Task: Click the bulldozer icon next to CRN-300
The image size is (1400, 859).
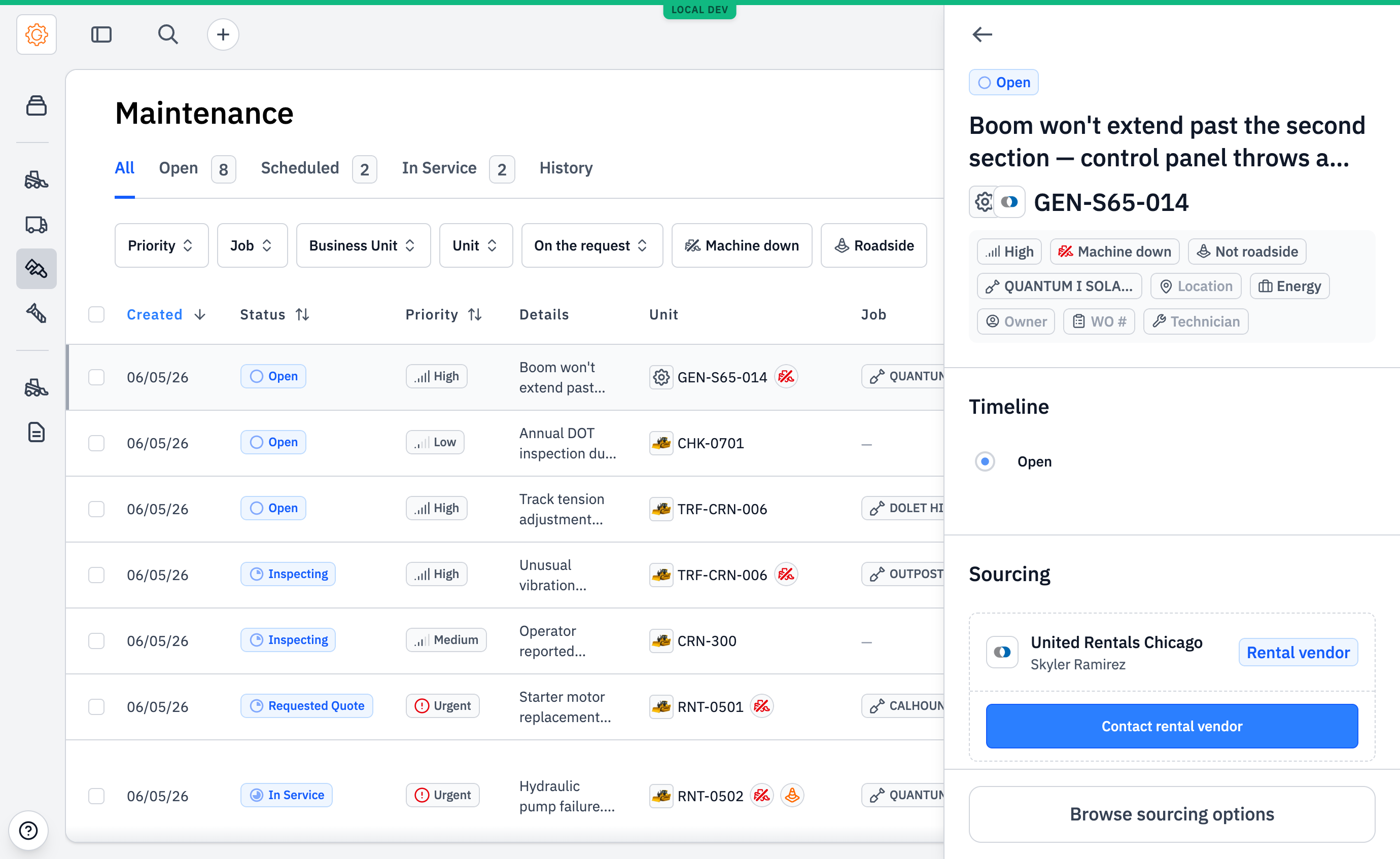Action: pyautogui.click(x=661, y=641)
